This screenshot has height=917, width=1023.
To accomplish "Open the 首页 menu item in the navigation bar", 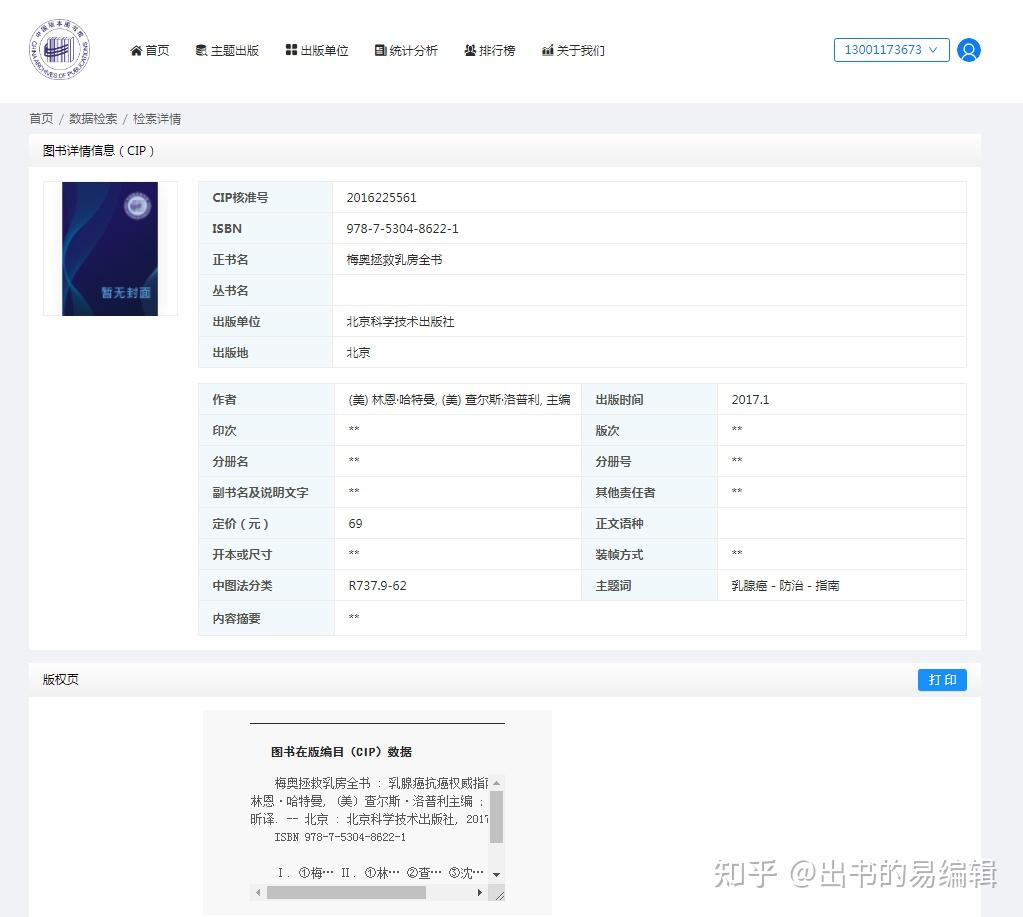I will tap(152, 50).
